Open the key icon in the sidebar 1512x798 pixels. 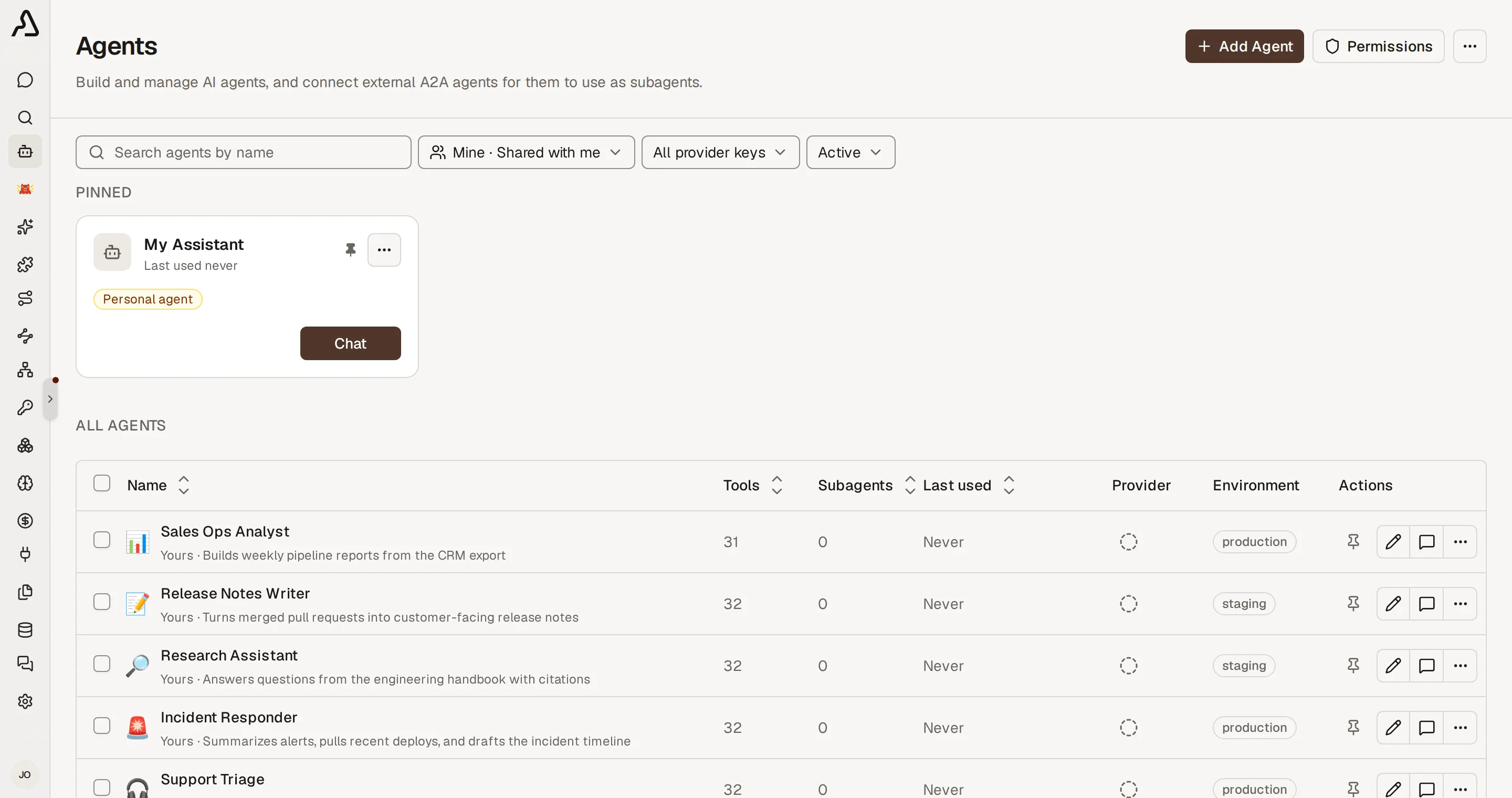(25, 407)
